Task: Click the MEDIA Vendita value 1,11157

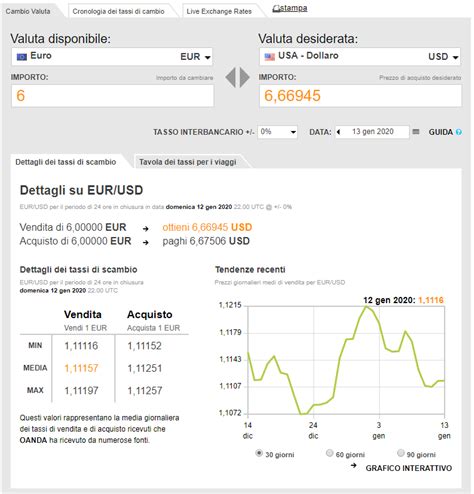Action: [81, 368]
